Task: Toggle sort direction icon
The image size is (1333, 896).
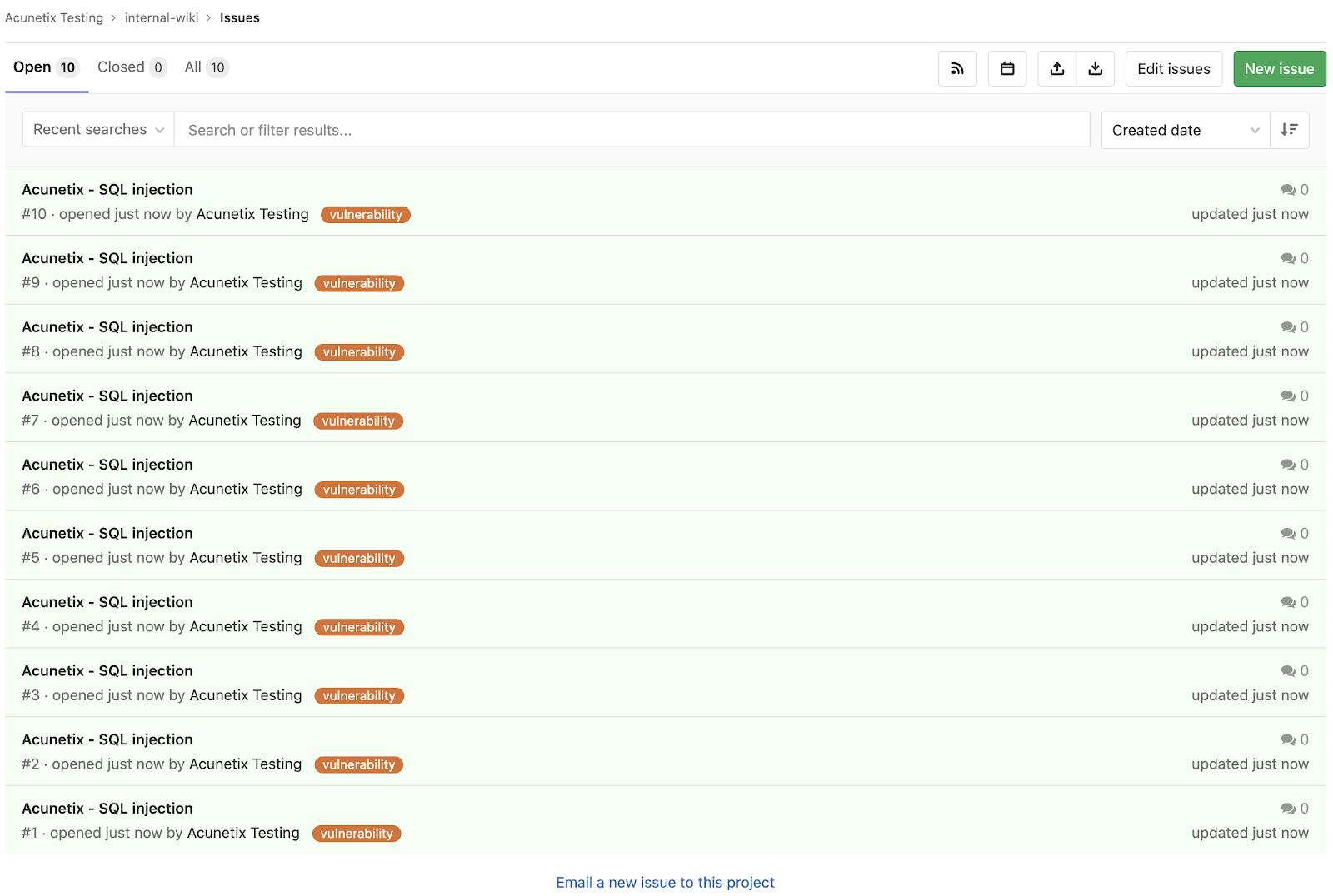Action: click(1290, 130)
